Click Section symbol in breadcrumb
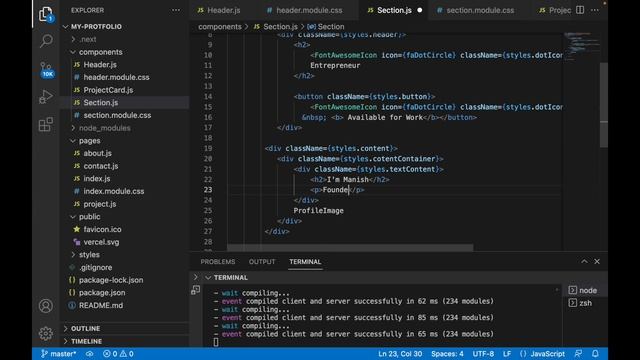Viewport: 640px width, 360px height. (x=326, y=27)
